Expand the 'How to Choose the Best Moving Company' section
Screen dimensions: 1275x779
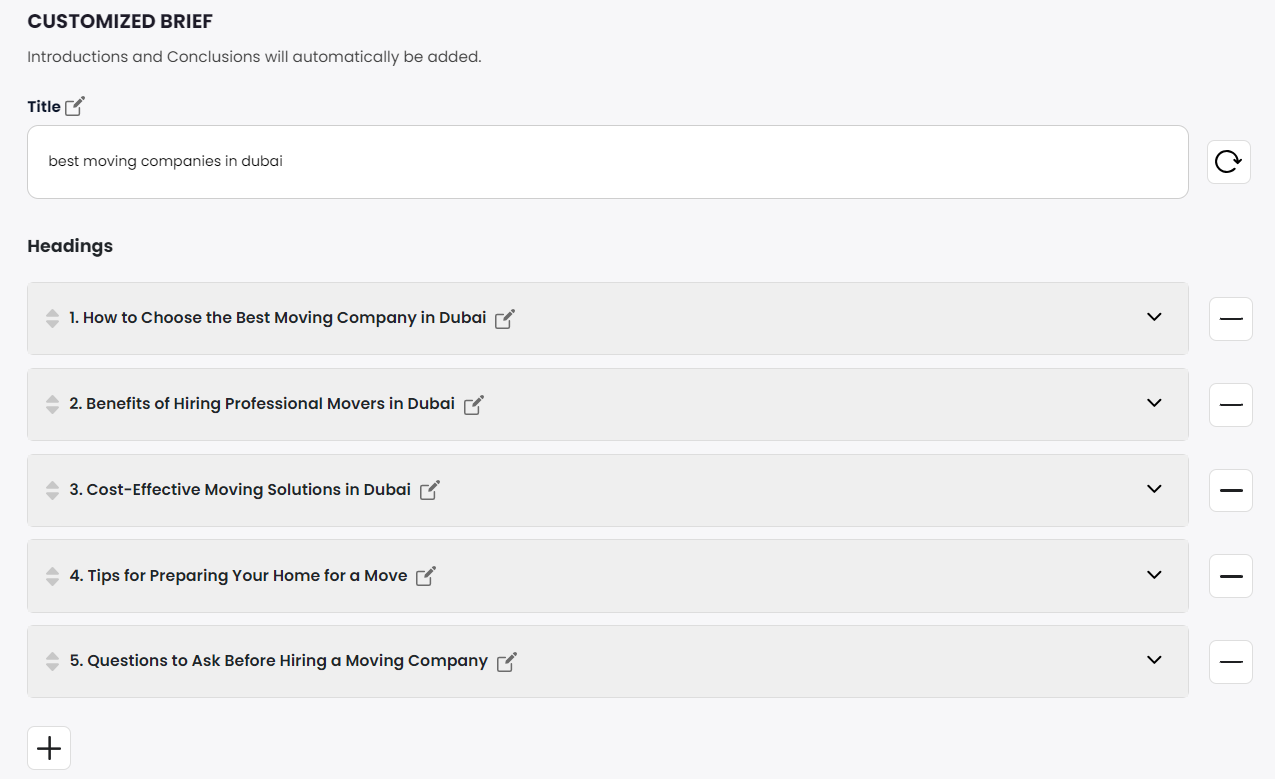point(1154,317)
